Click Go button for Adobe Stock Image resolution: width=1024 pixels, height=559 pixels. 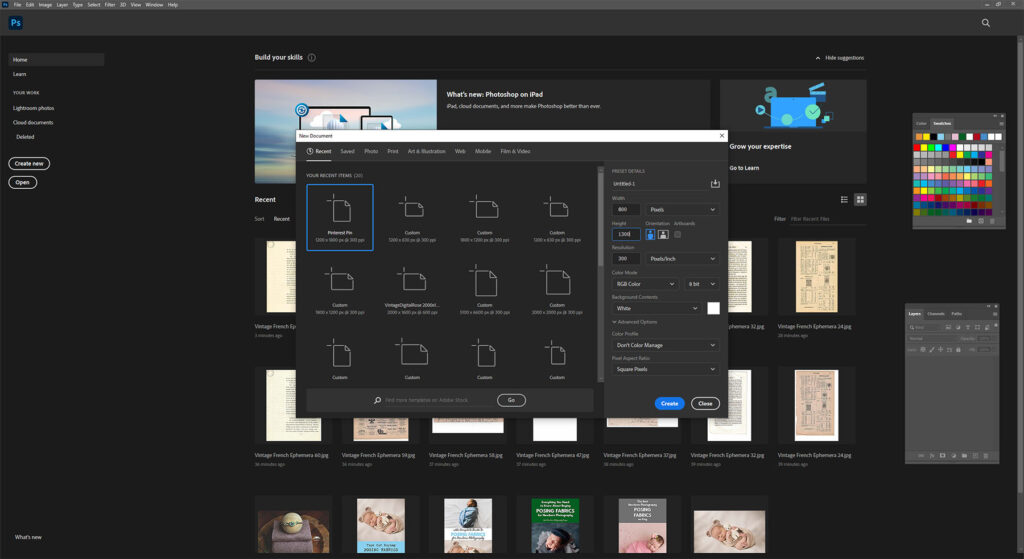511,400
